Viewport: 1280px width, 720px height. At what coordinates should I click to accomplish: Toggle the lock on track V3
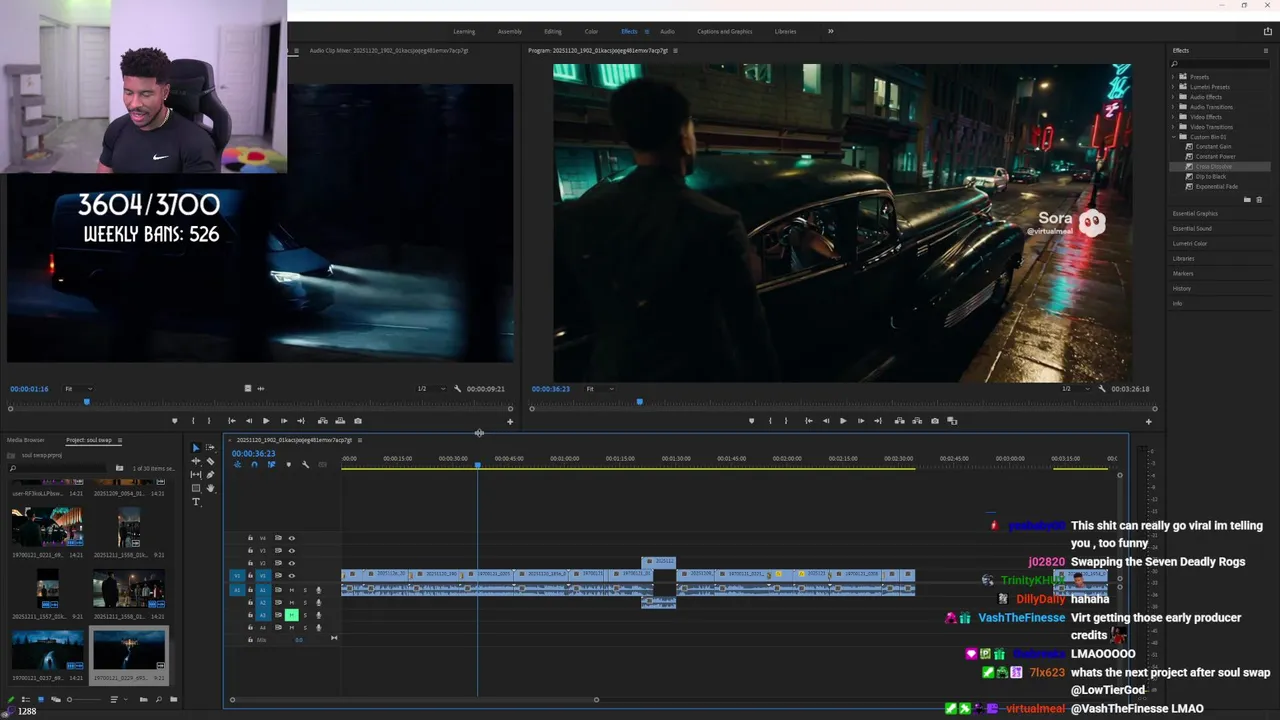250,551
